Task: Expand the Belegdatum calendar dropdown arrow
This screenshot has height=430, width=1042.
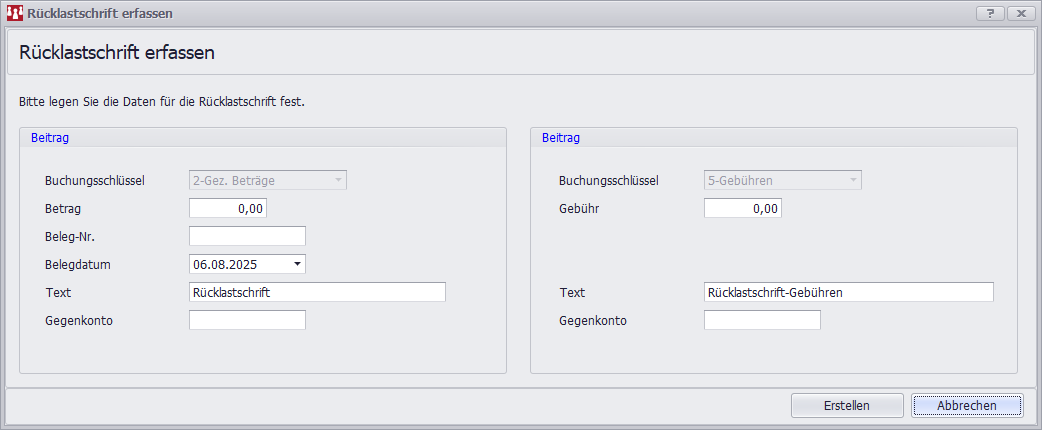Action: 297,264
